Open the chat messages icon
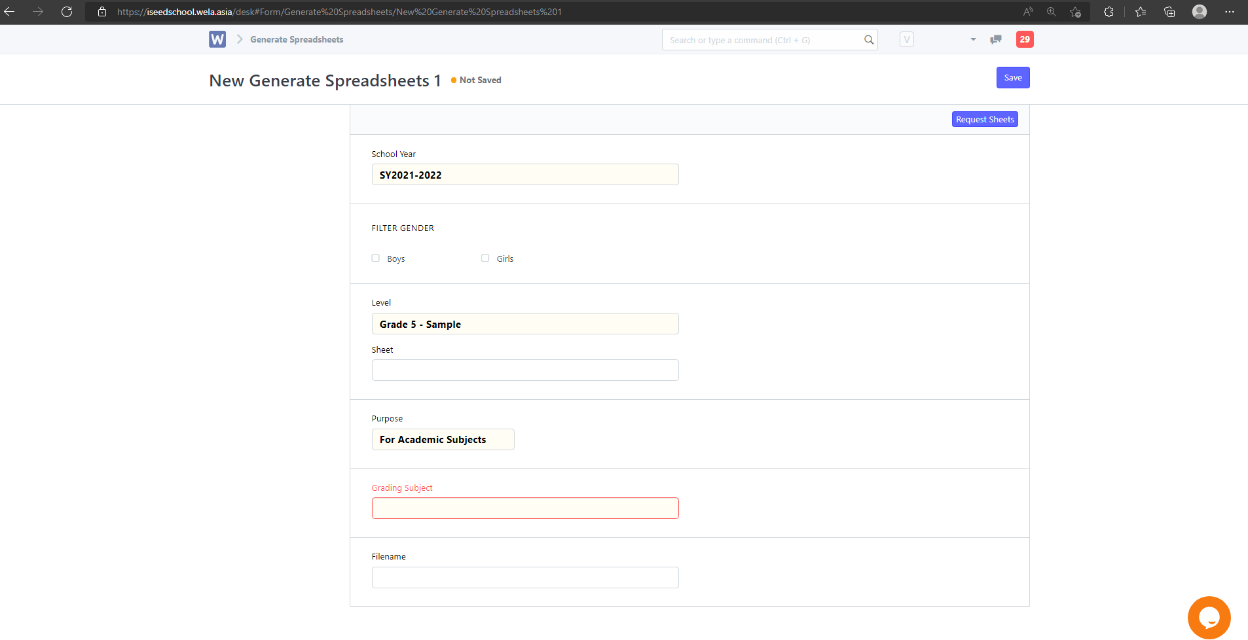 click(x=995, y=40)
